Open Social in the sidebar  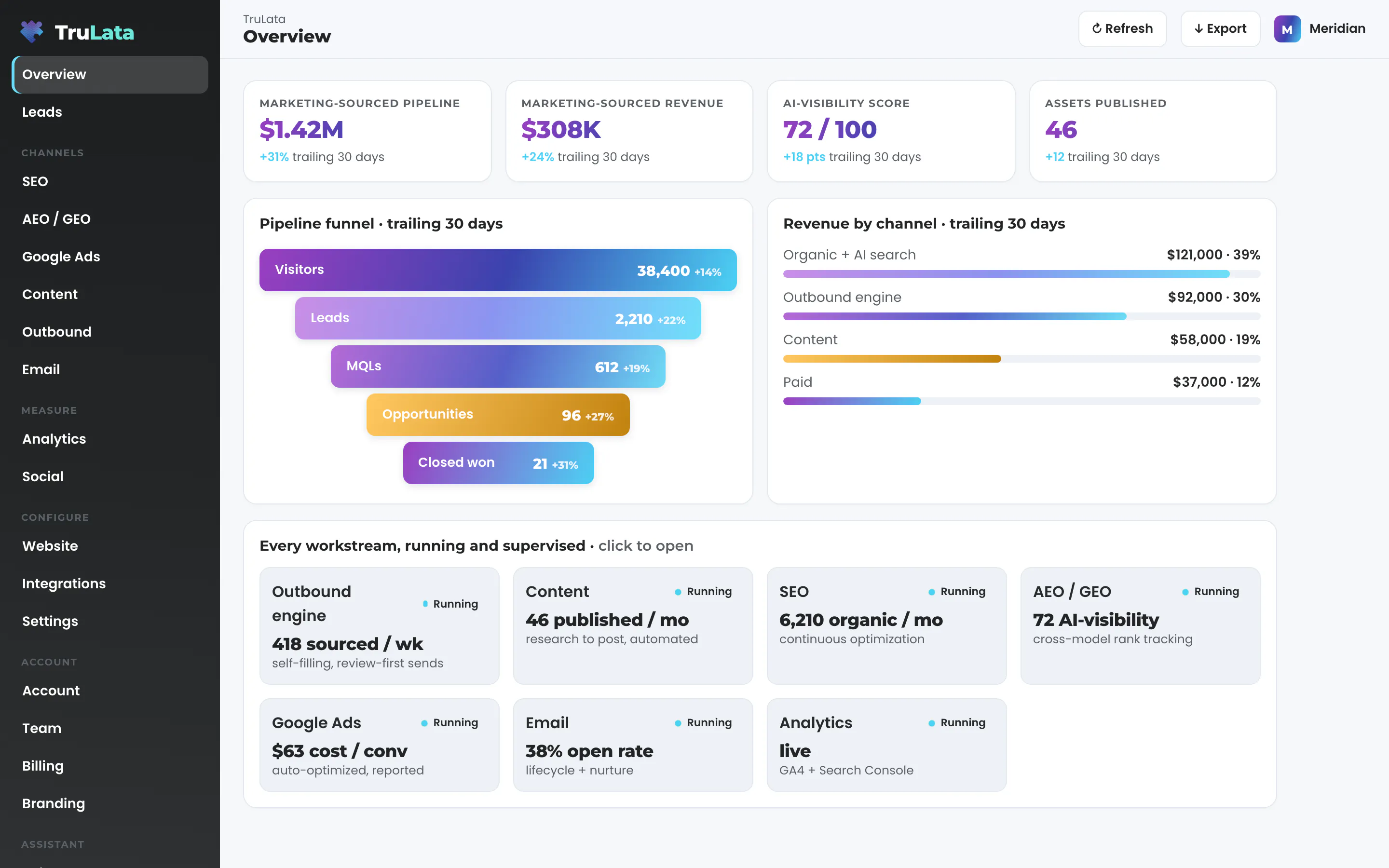coord(109,476)
